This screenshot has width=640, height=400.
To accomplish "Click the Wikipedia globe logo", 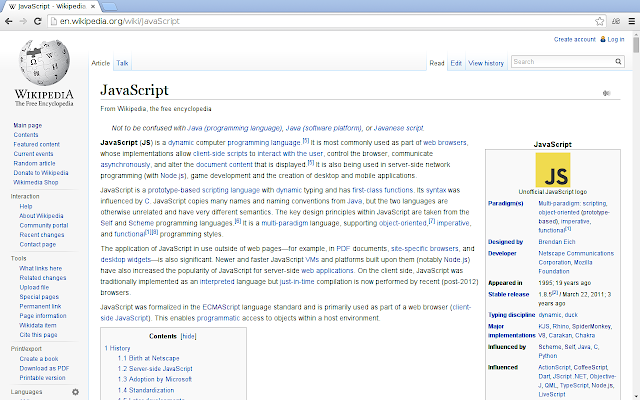I will [x=44, y=62].
